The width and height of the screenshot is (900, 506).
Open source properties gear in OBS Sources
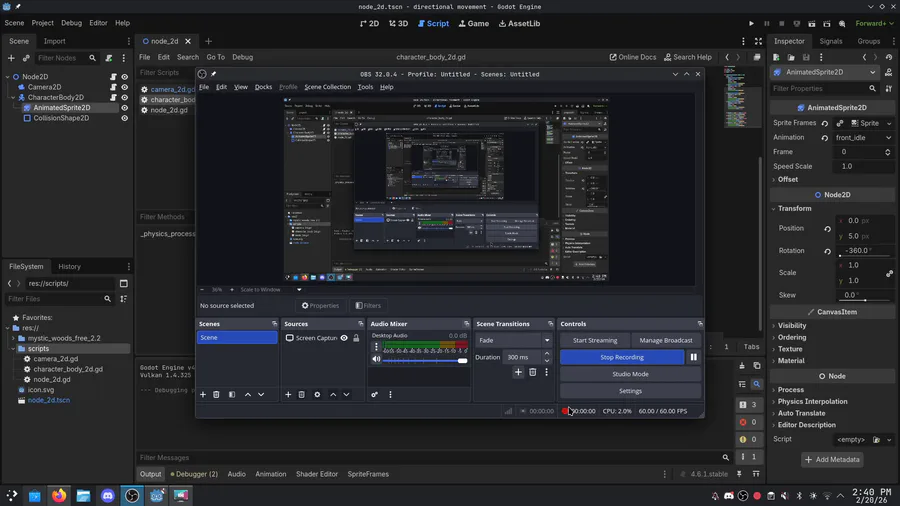point(317,395)
